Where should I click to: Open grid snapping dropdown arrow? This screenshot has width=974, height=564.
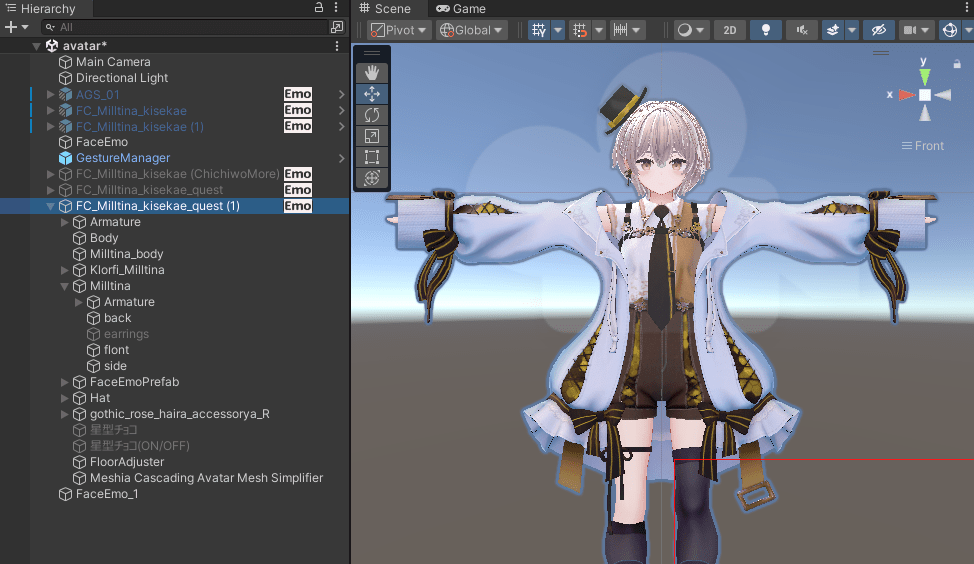598,30
